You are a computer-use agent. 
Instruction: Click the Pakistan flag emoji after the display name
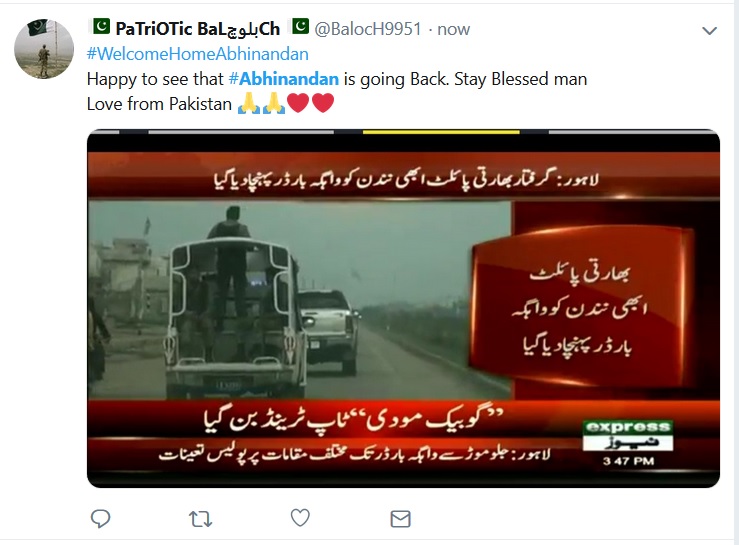pyautogui.click(x=300, y=26)
